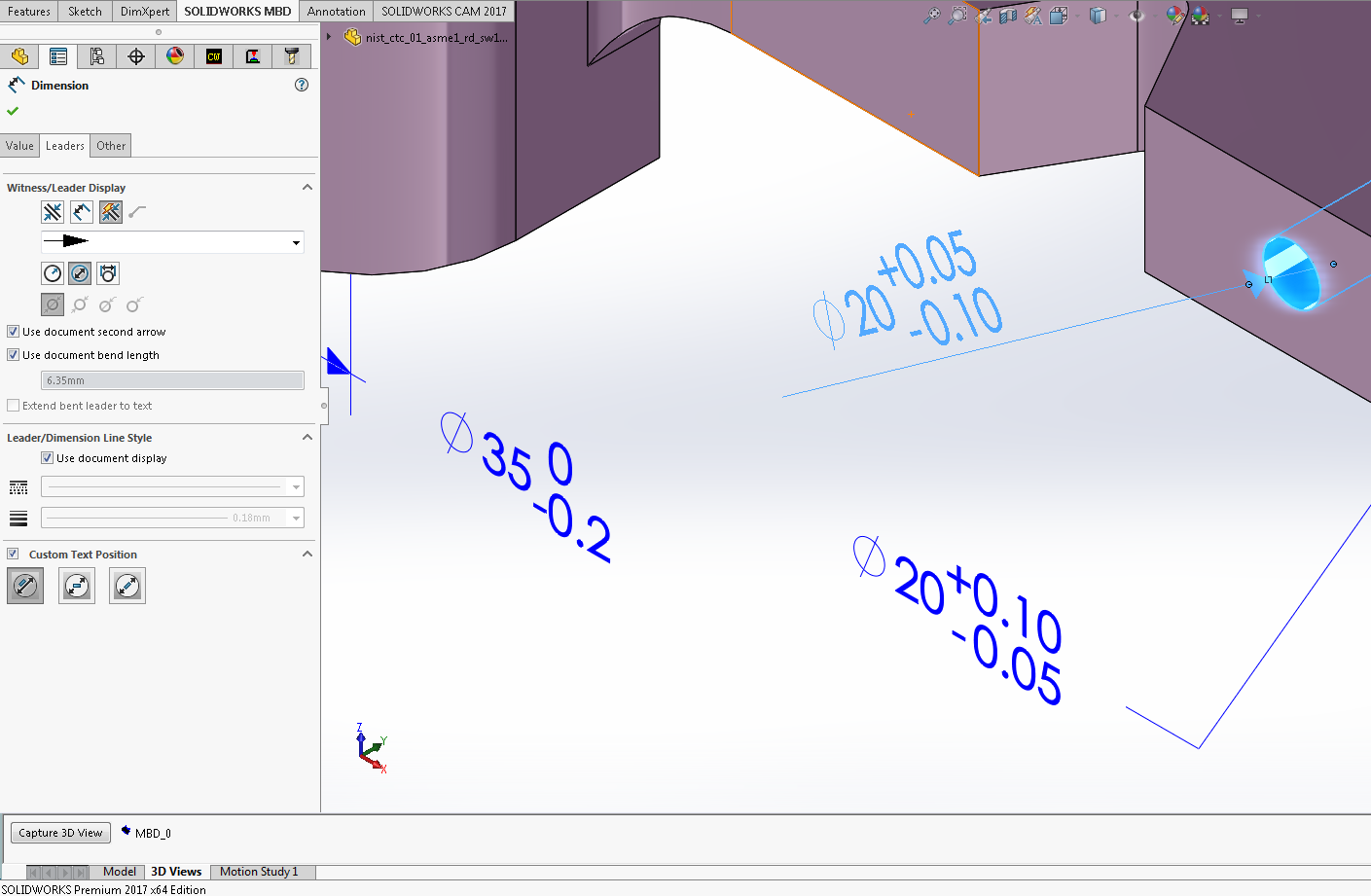The height and width of the screenshot is (896, 1371).
Task: Select the DimXpertManager crosshair tab icon
Action: click(x=136, y=55)
